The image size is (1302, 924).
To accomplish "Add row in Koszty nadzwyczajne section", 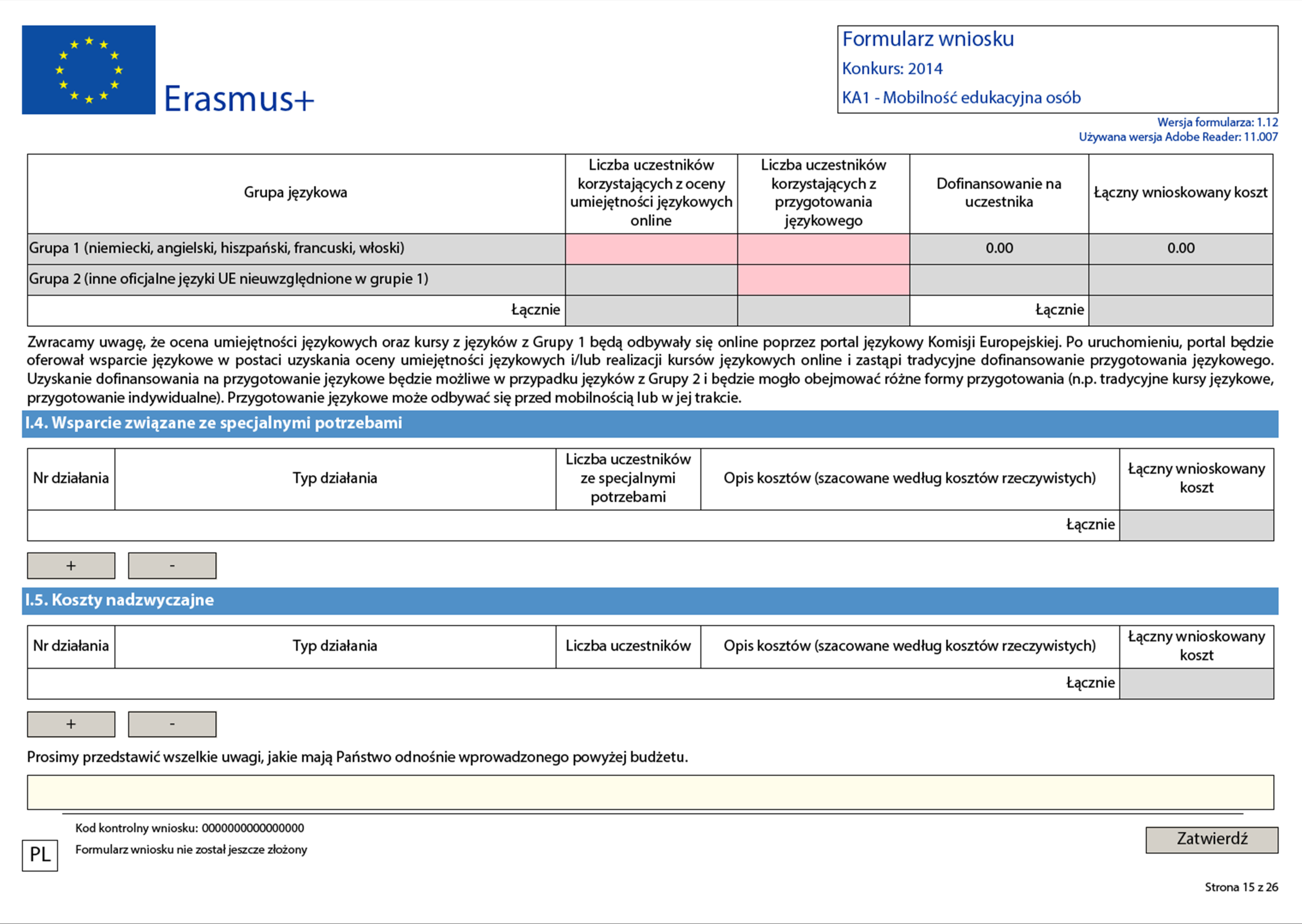I will [x=71, y=724].
